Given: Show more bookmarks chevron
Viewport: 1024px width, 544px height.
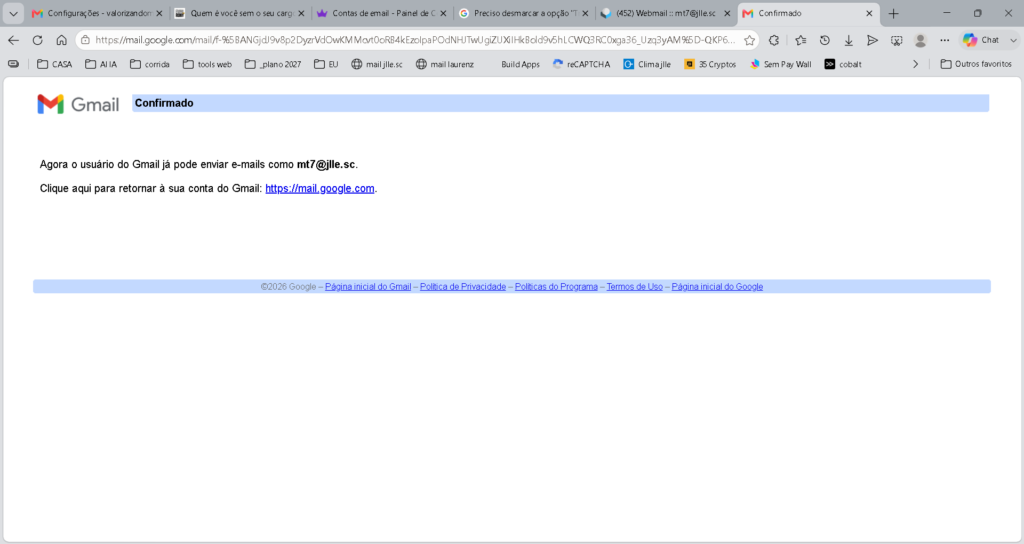Looking at the screenshot, I should tap(915, 64).
